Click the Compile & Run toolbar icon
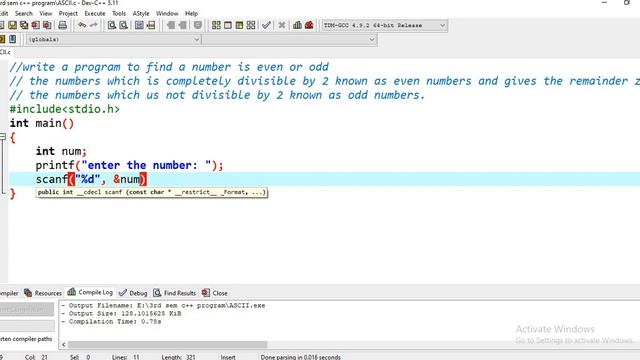 [x=239, y=25]
